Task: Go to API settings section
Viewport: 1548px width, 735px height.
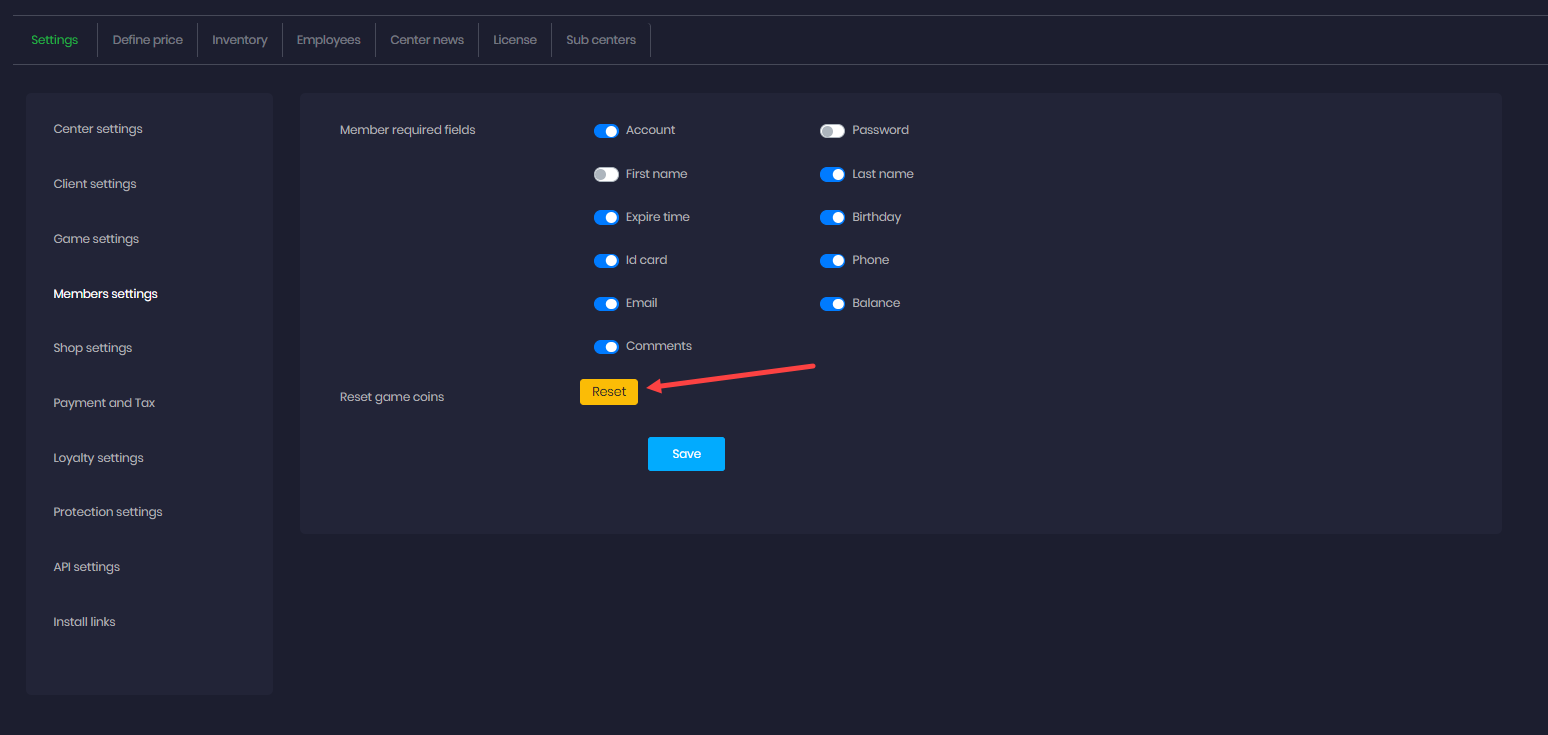Action: [86, 567]
